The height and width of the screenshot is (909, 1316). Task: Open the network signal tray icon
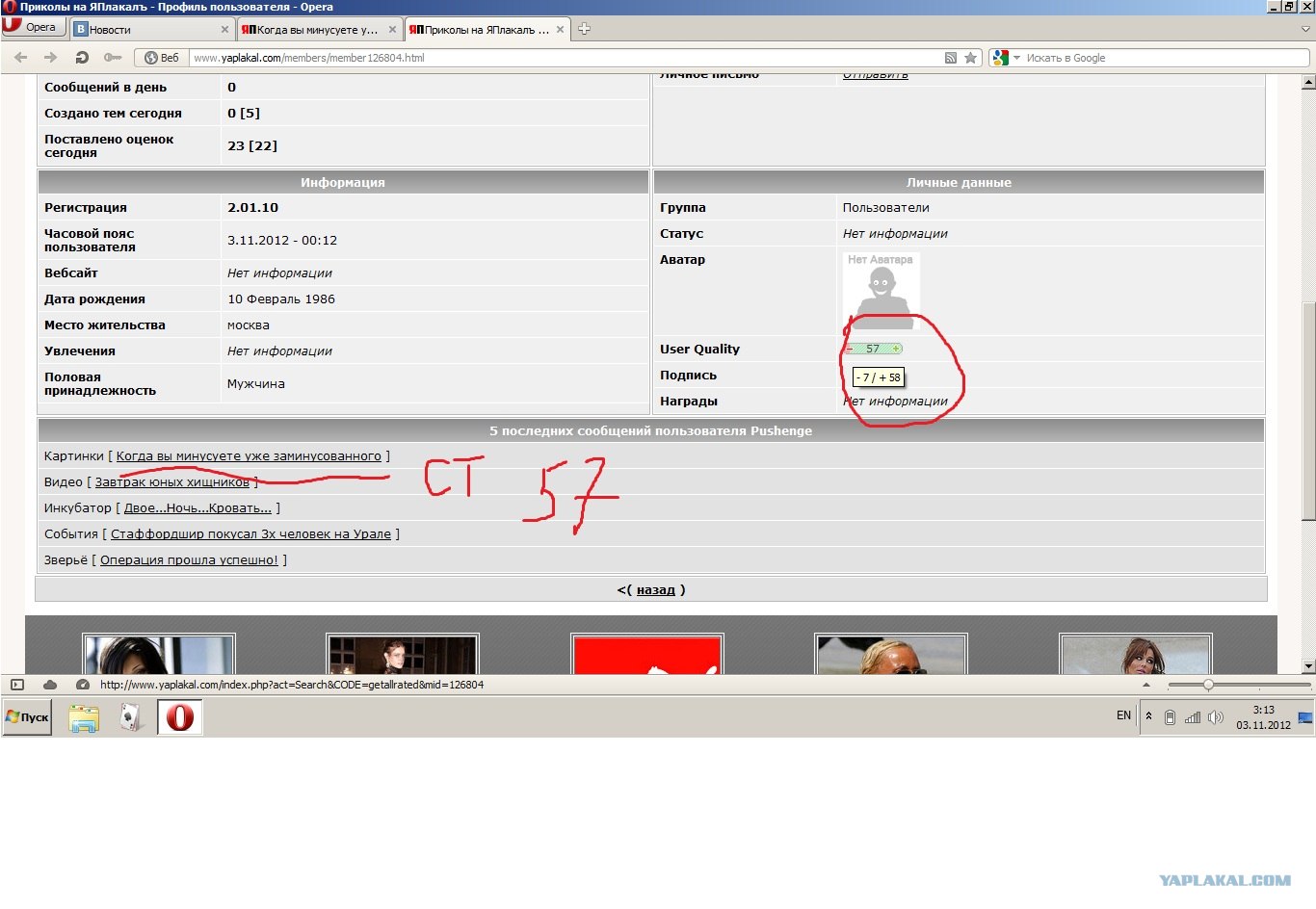(1193, 717)
